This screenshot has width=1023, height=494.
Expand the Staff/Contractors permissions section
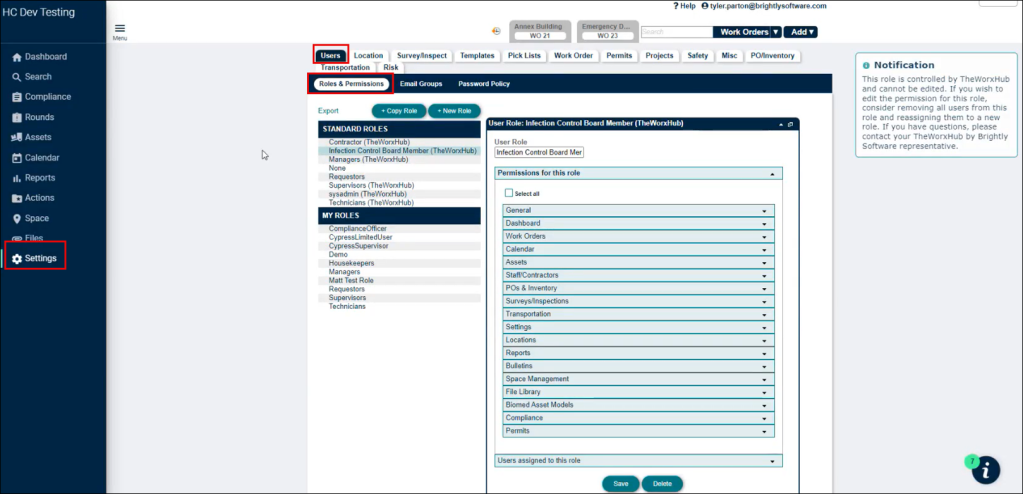click(x=639, y=275)
